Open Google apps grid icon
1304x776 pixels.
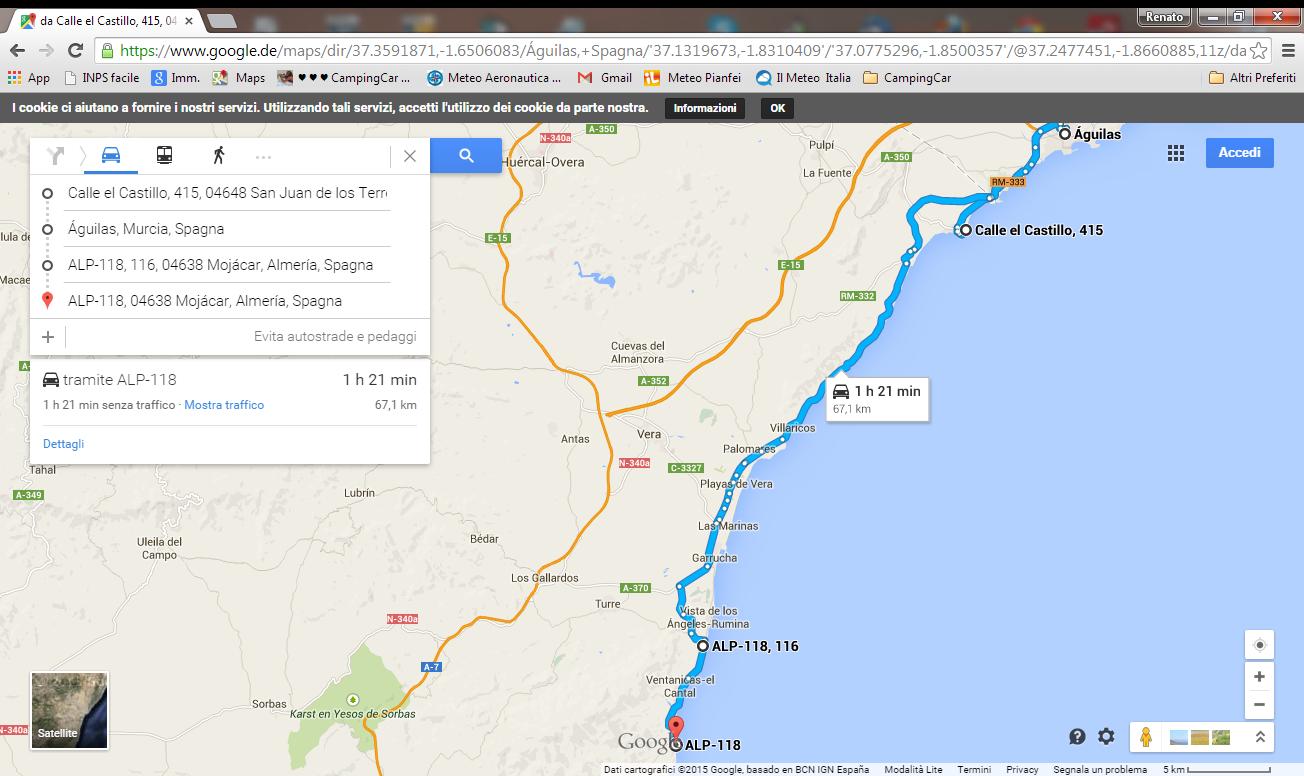point(1176,153)
